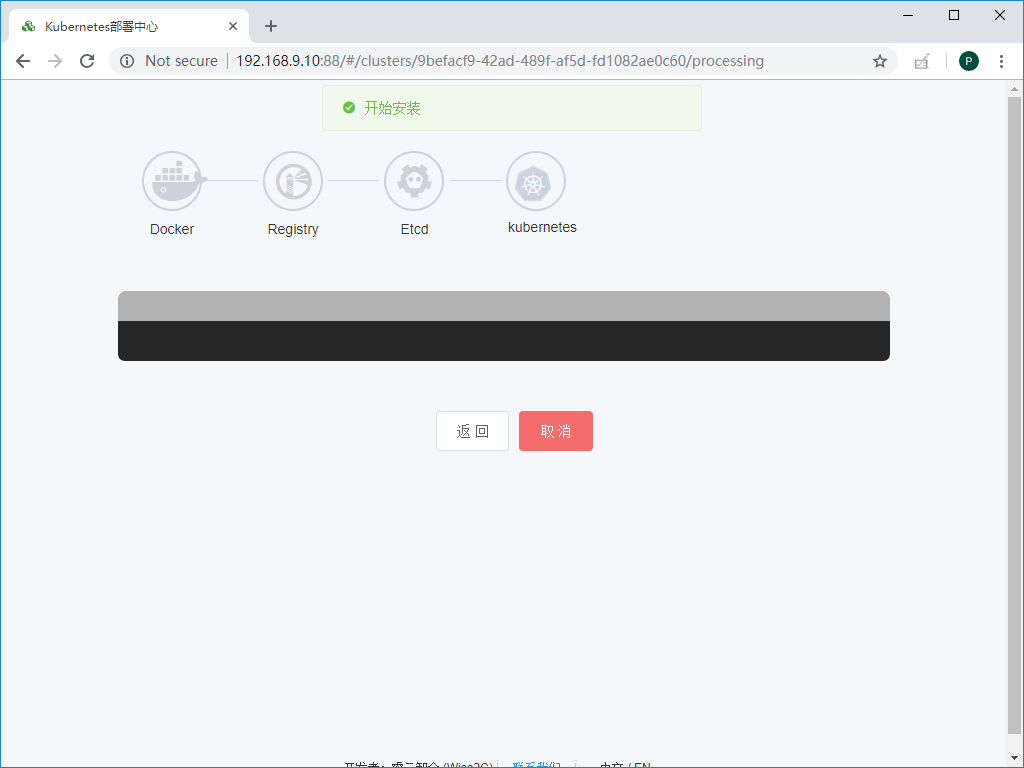Screen dimensions: 1024x768
Task: Close the Kubernetes部署中心 tab
Action: pos(232,27)
